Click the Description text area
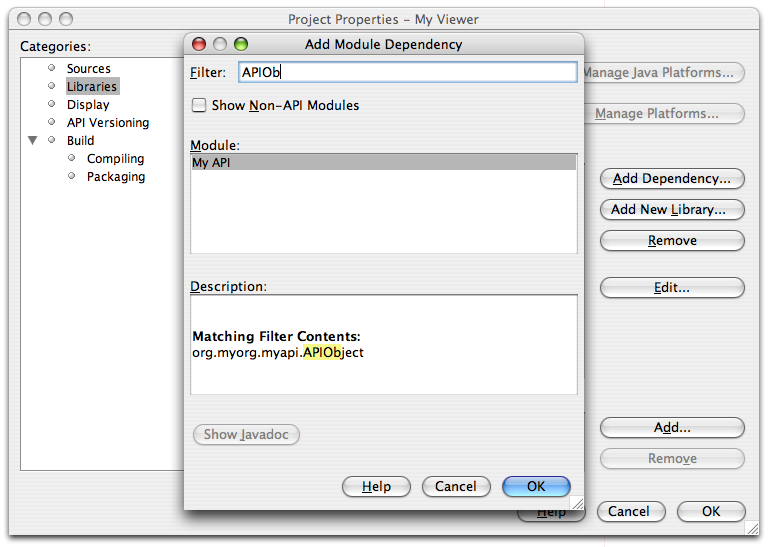Image resolution: width=771 pixels, height=547 pixels. pyautogui.click(x=383, y=345)
